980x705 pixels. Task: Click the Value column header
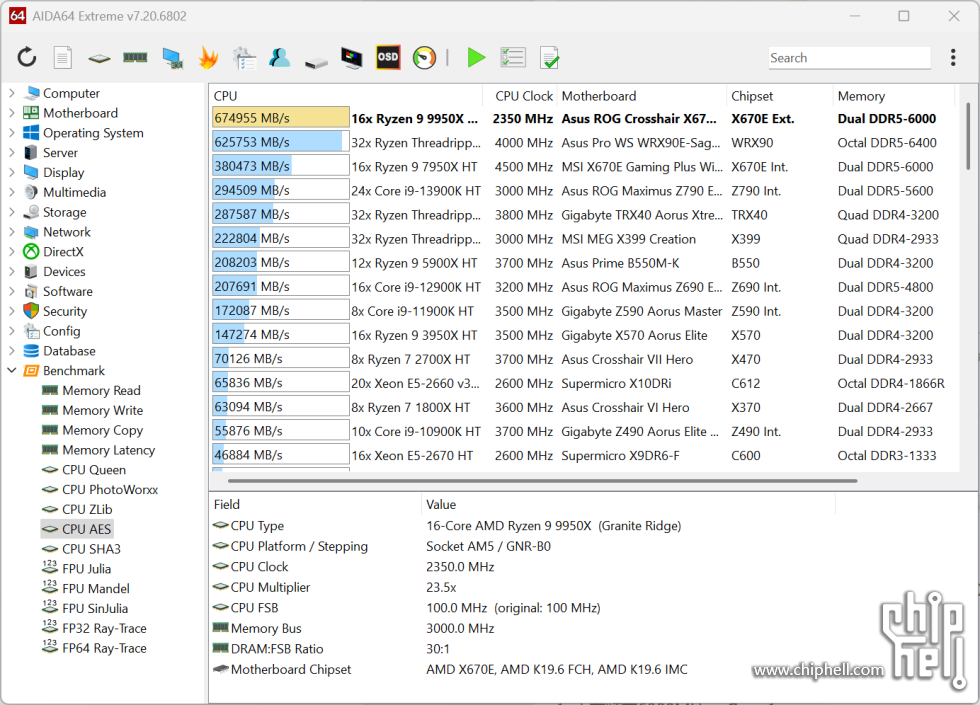pyautogui.click(x=628, y=504)
